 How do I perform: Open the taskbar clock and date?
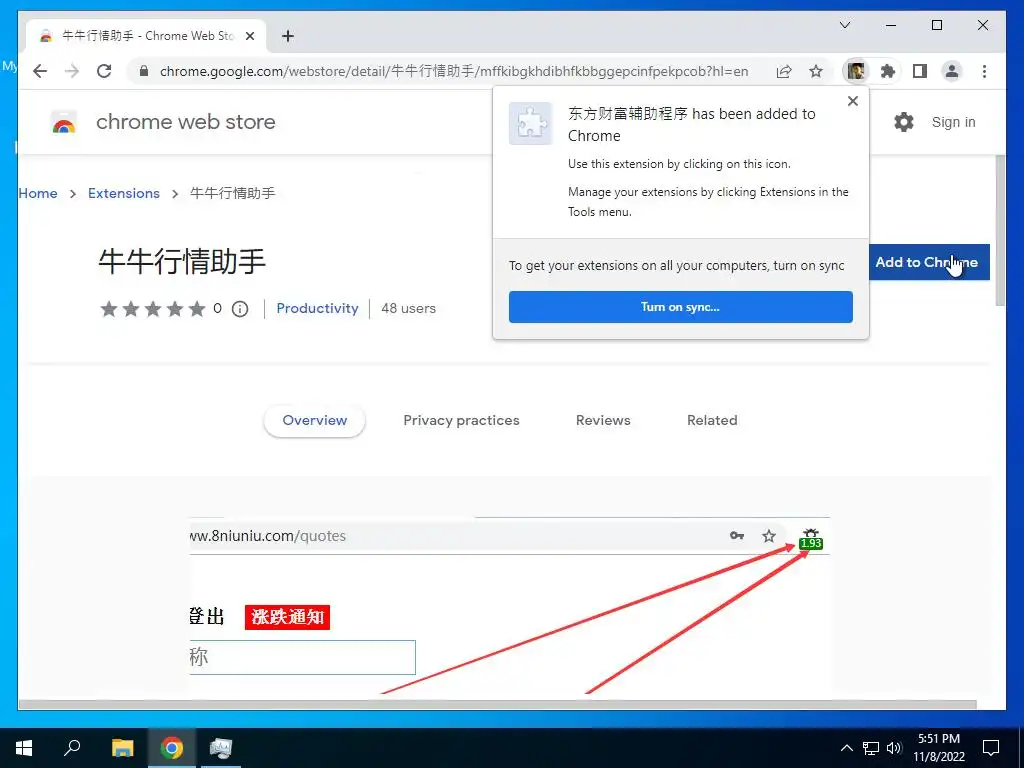(x=939, y=748)
